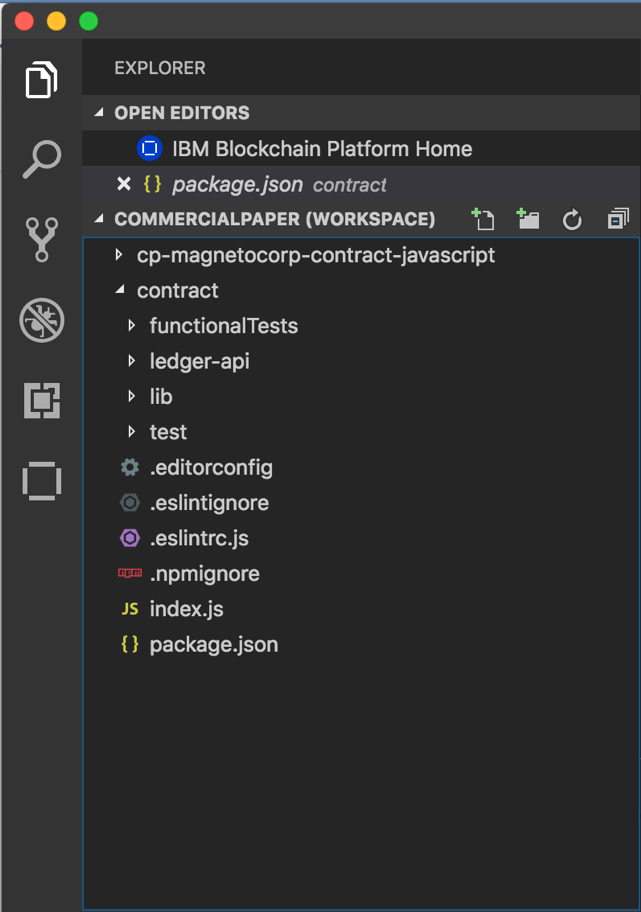The width and height of the screenshot is (641, 912).
Task: Expand the cp-magnetocorp-contract-javascript folder arrow
Action: click(x=119, y=255)
